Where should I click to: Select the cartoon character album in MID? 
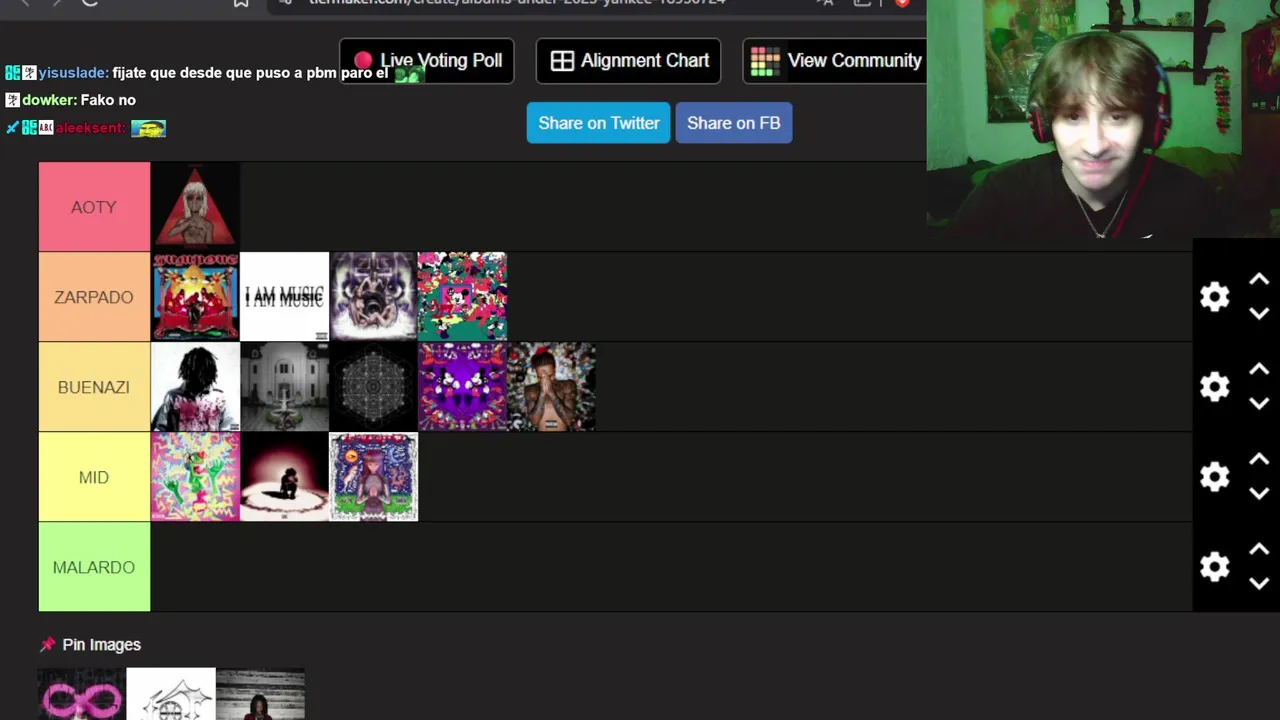(373, 477)
